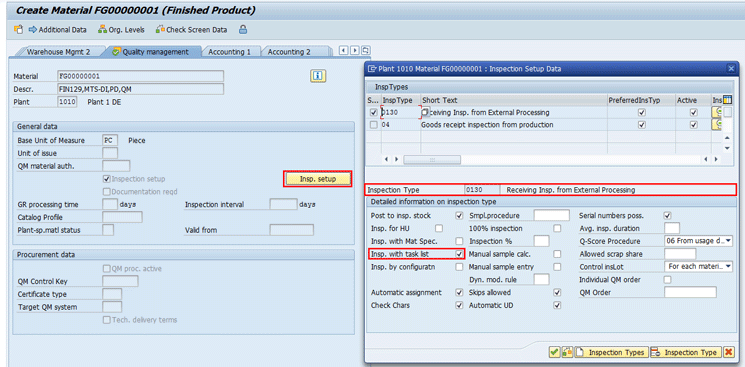
Task: Click the InspTypes horizontal scrollbar thumb
Action: coord(432,159)
